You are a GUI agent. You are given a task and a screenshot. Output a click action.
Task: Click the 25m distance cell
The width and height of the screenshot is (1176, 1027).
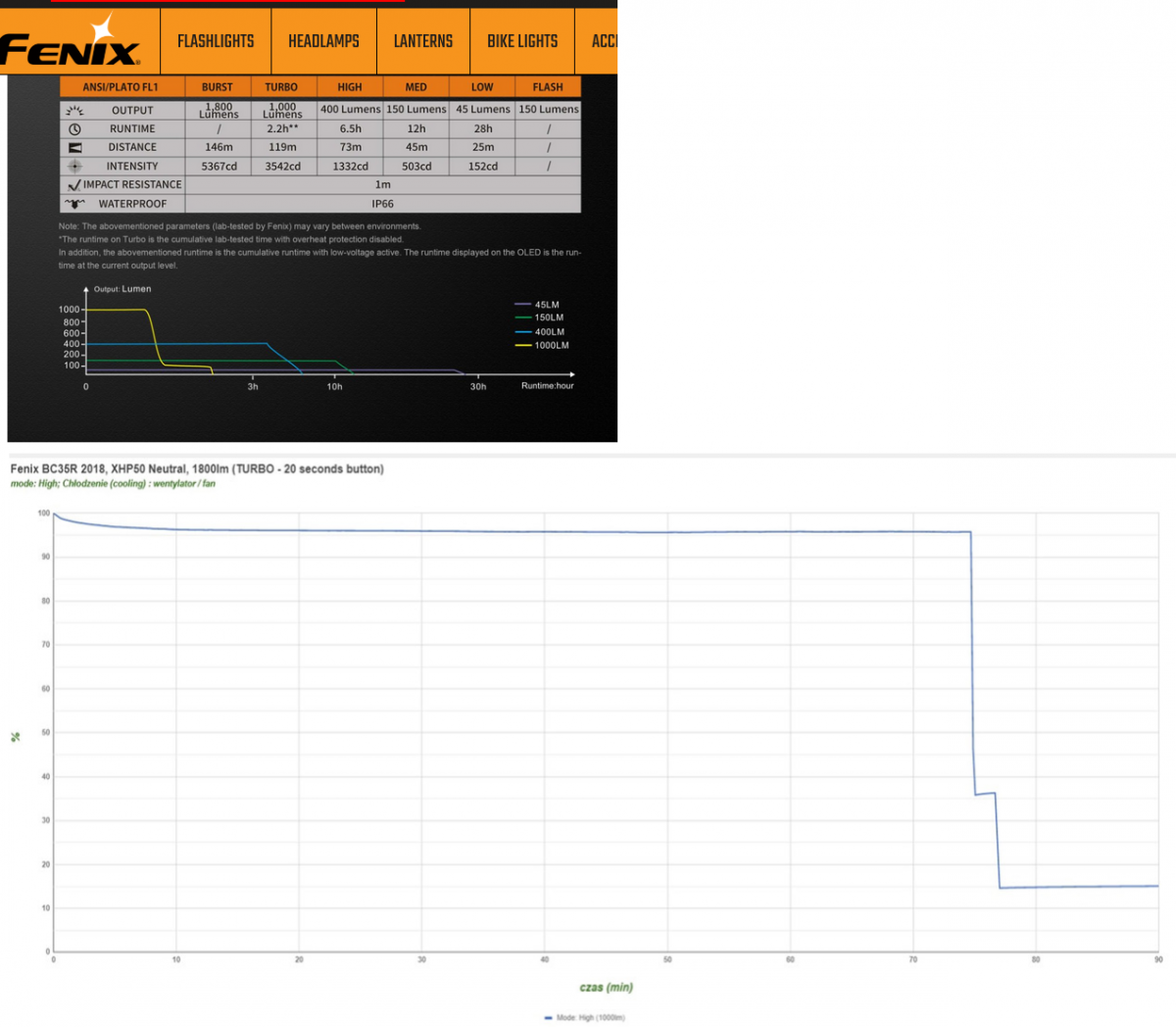483,148
